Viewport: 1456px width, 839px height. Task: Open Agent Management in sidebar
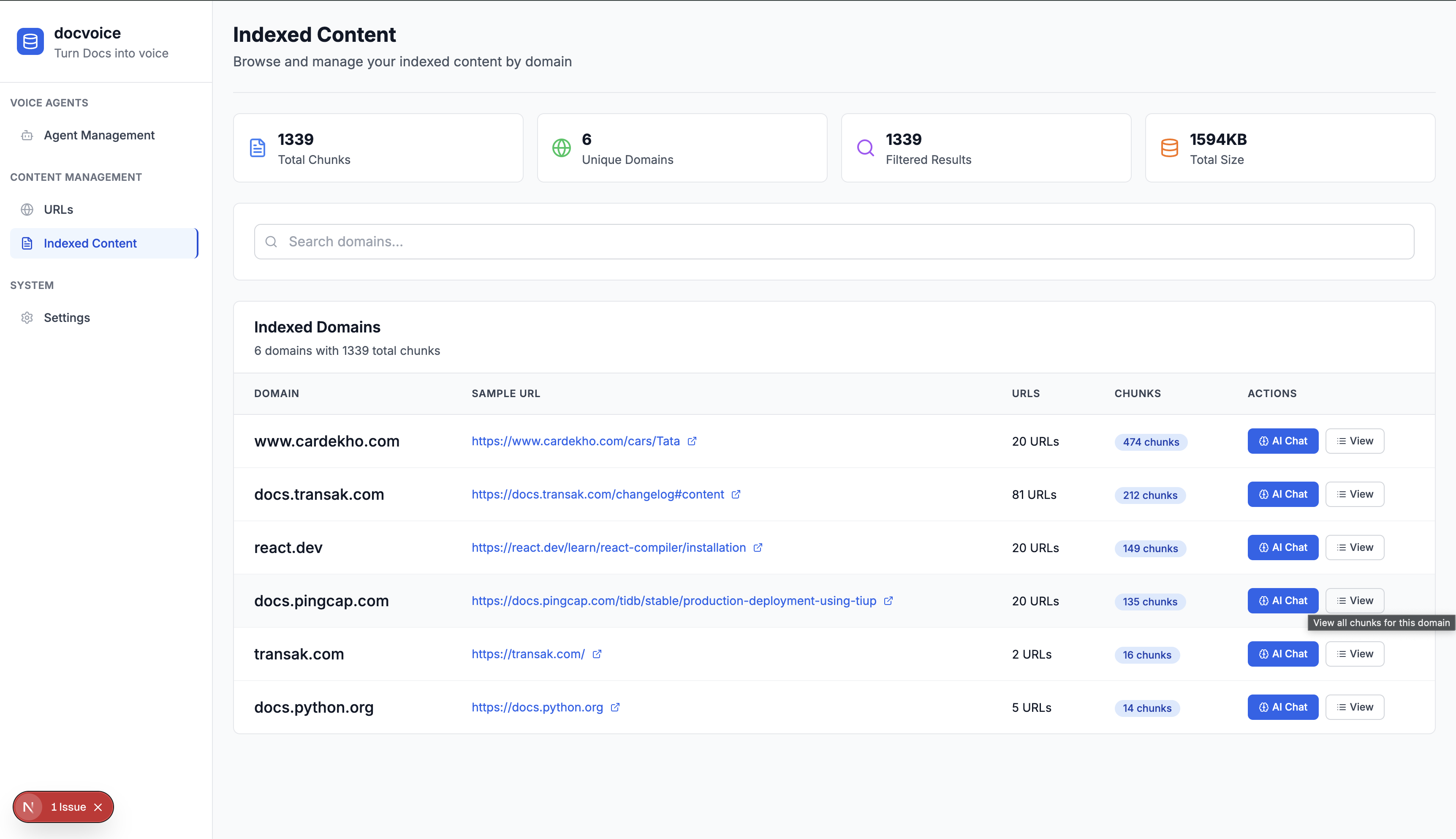coord(99,136)
